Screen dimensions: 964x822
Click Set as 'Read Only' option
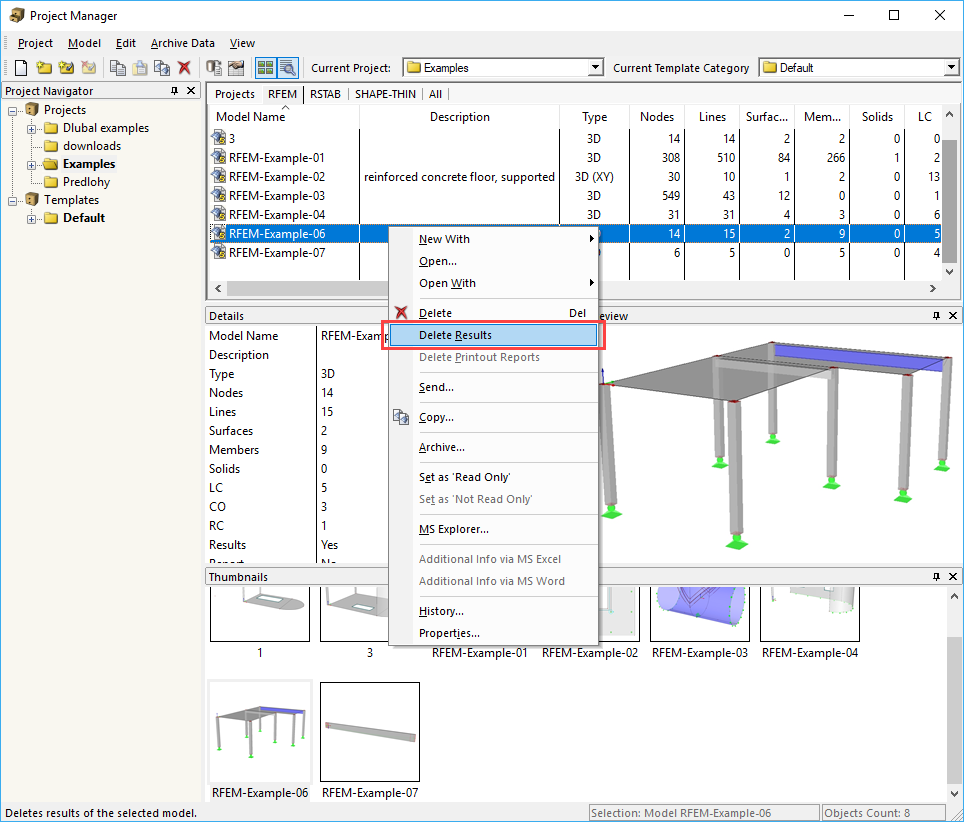[x=494, y=477]
